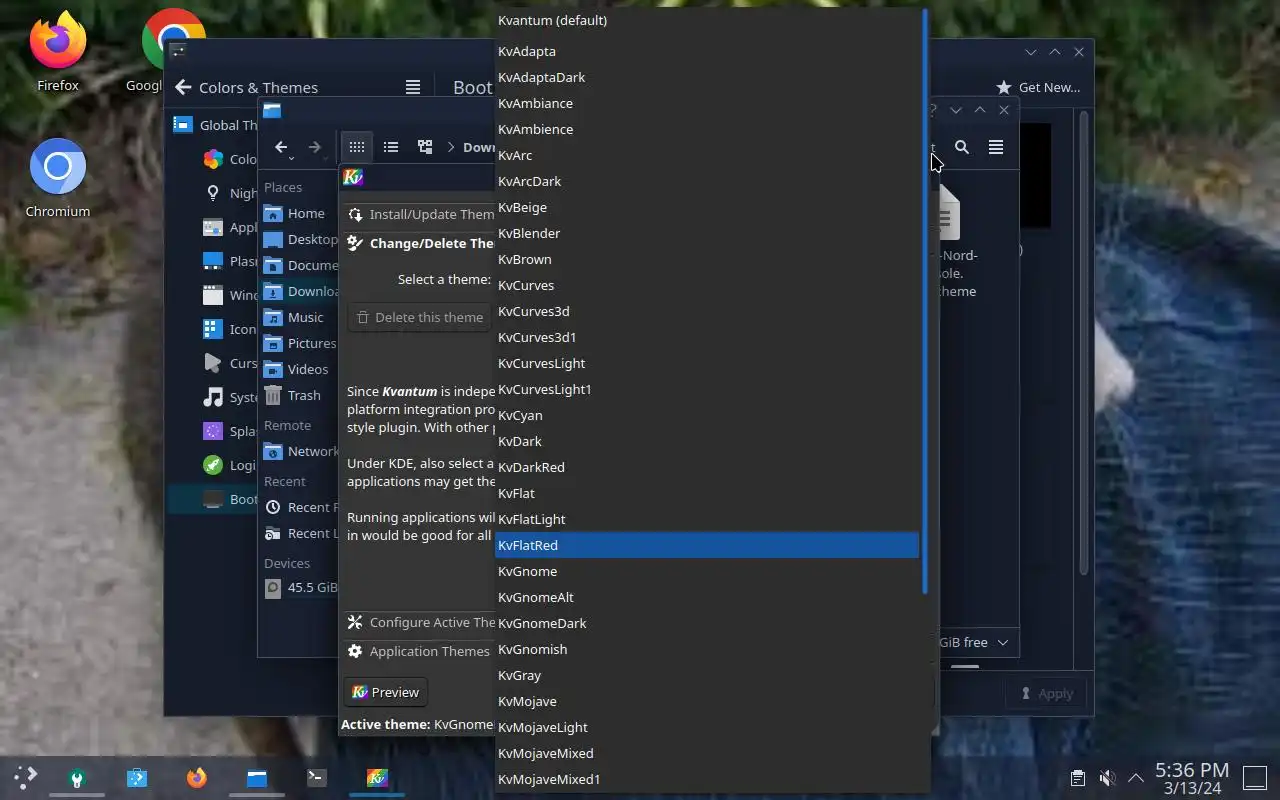Click the Kvantum Preview button
1280x800 pixels.
click(386, 692)
